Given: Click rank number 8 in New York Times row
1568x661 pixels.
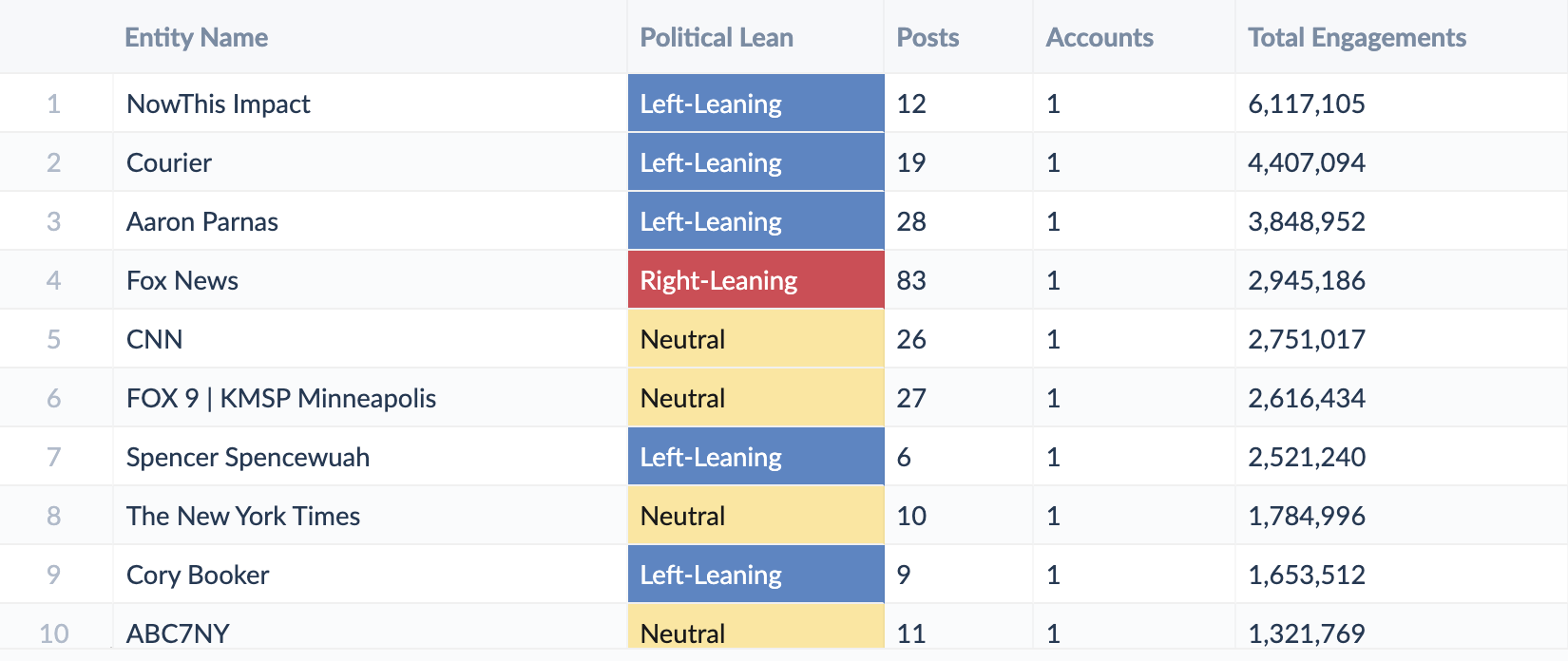Looking at the screenshot, I should (53, 517).
